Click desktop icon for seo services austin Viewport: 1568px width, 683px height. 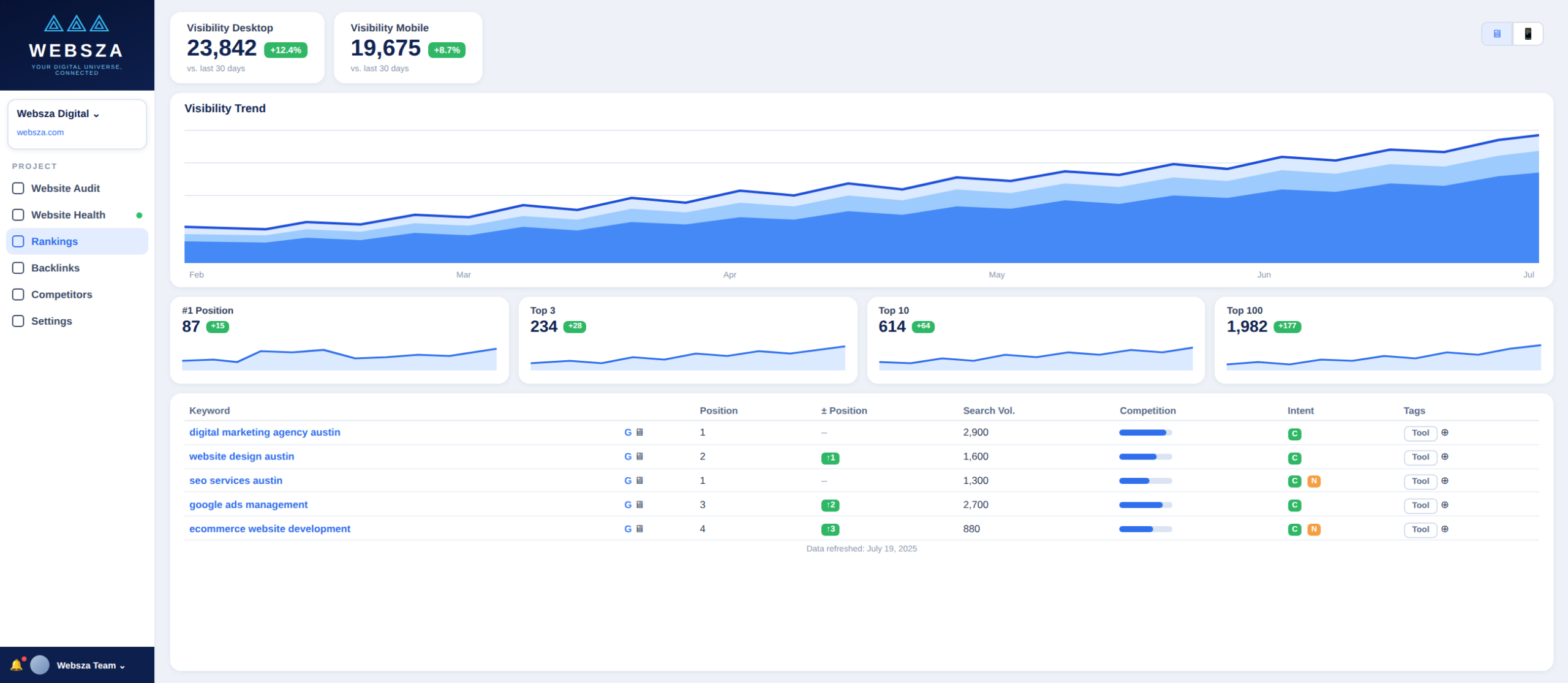639,481
